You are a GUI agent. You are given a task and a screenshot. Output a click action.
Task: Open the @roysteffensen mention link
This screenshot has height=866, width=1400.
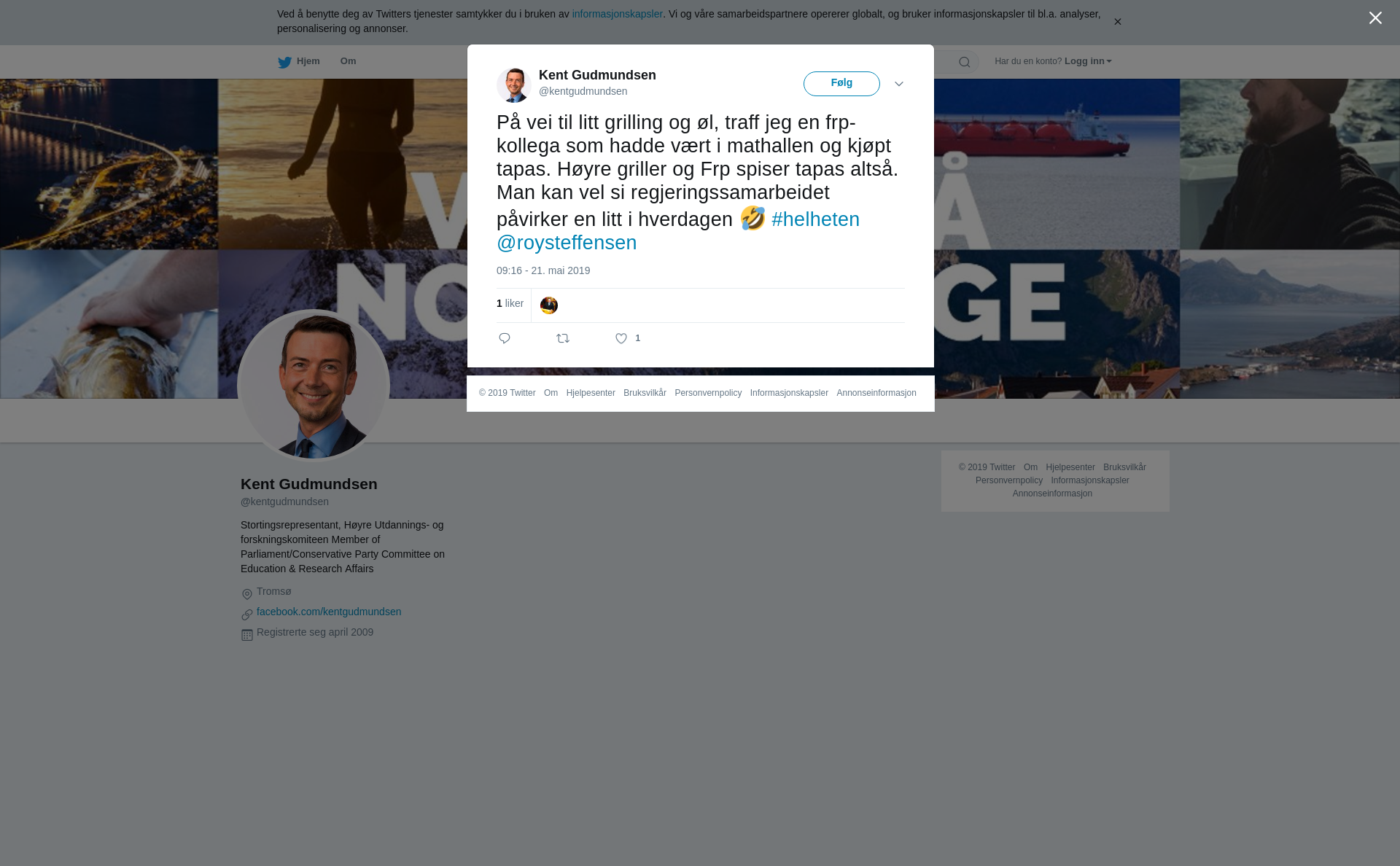tap(567, 243)
